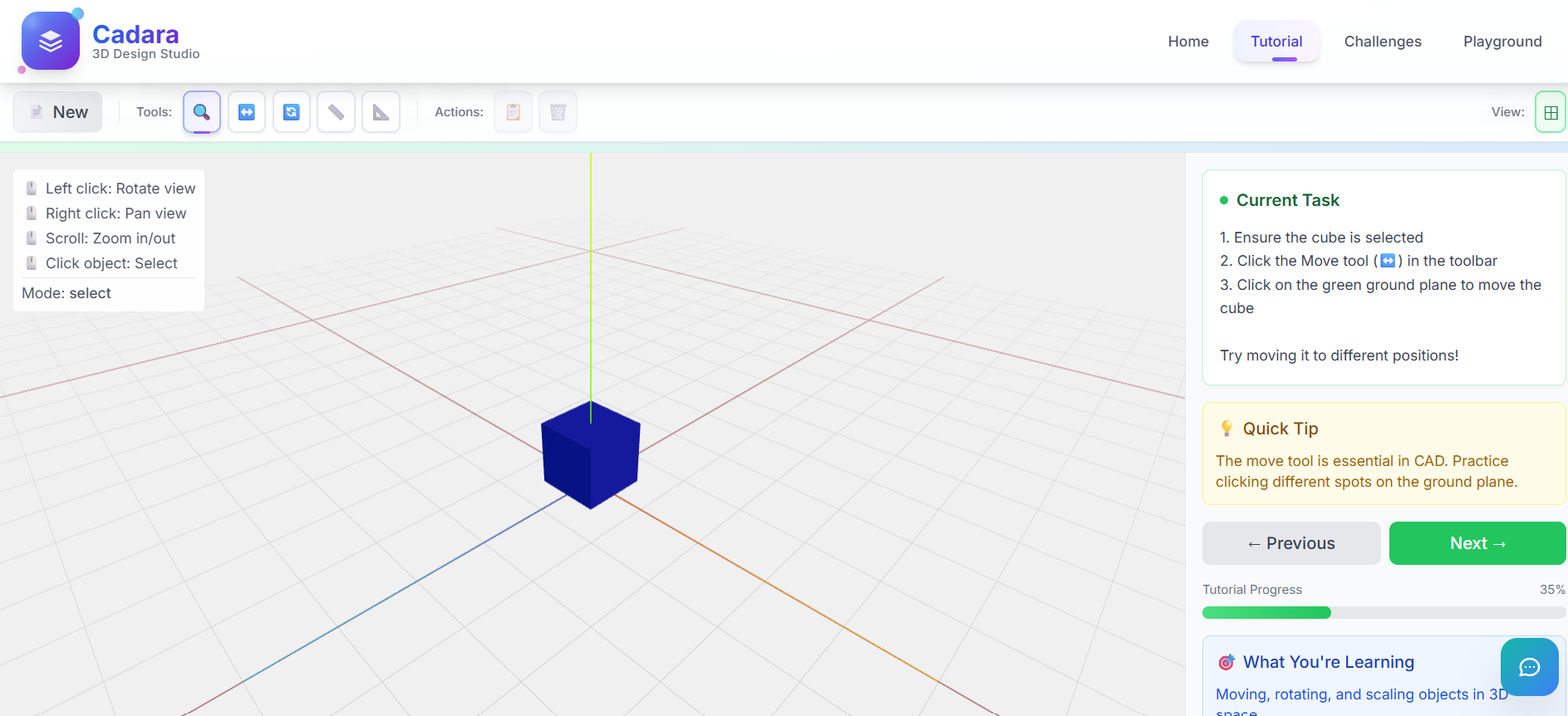
Task: Click the clipboard Copy action
Action: pyautogui.click(x=514, y=112)
